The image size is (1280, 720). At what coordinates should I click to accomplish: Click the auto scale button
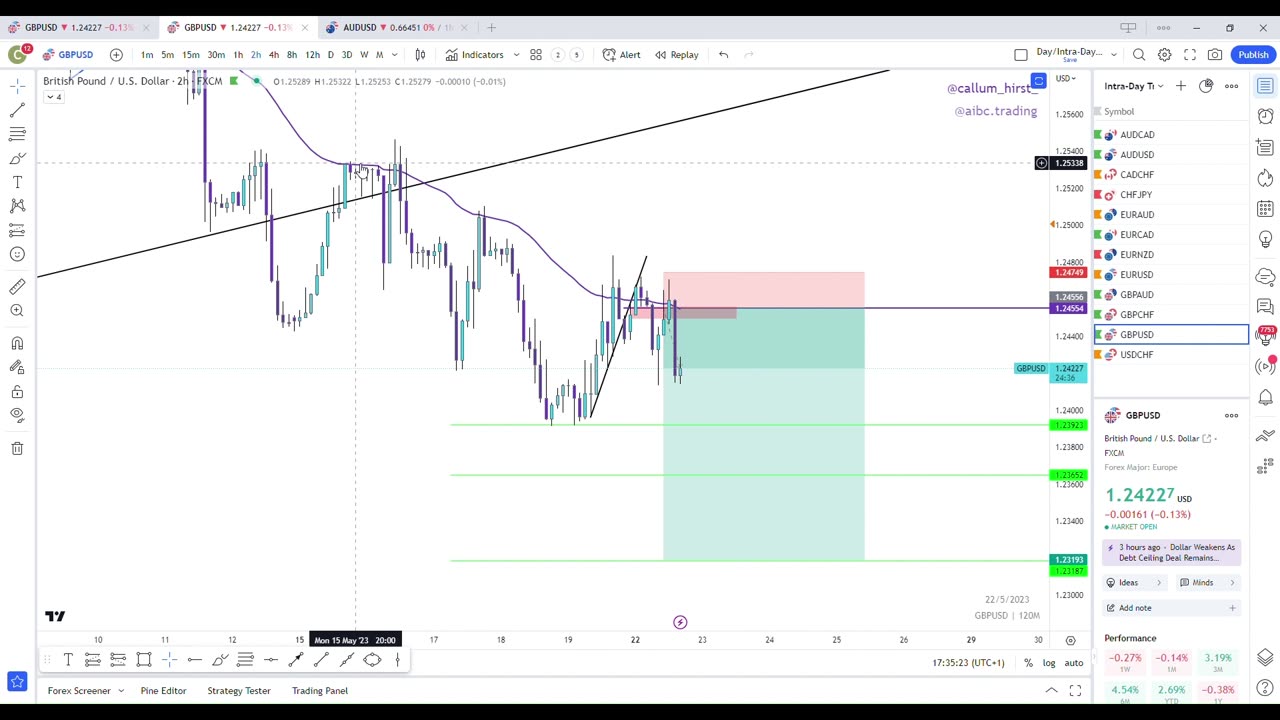1073,663
